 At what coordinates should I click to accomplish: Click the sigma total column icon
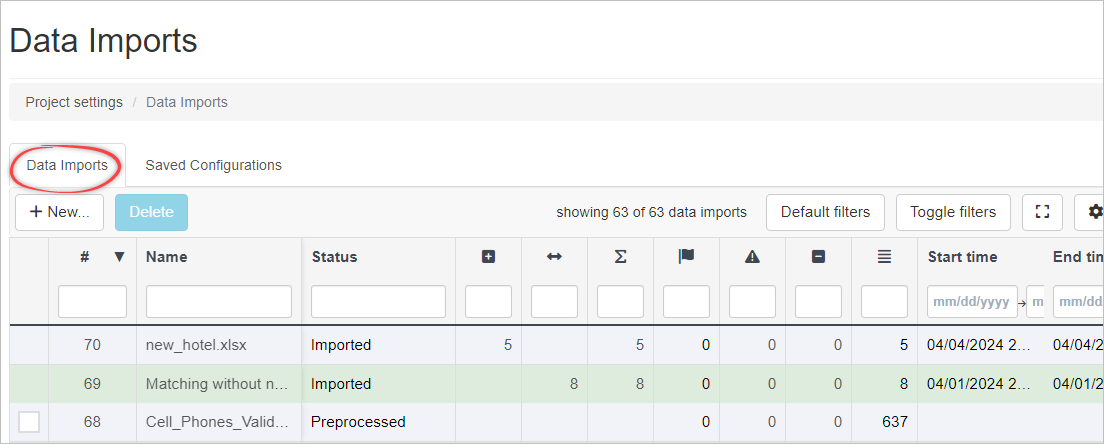click(620, 257)
